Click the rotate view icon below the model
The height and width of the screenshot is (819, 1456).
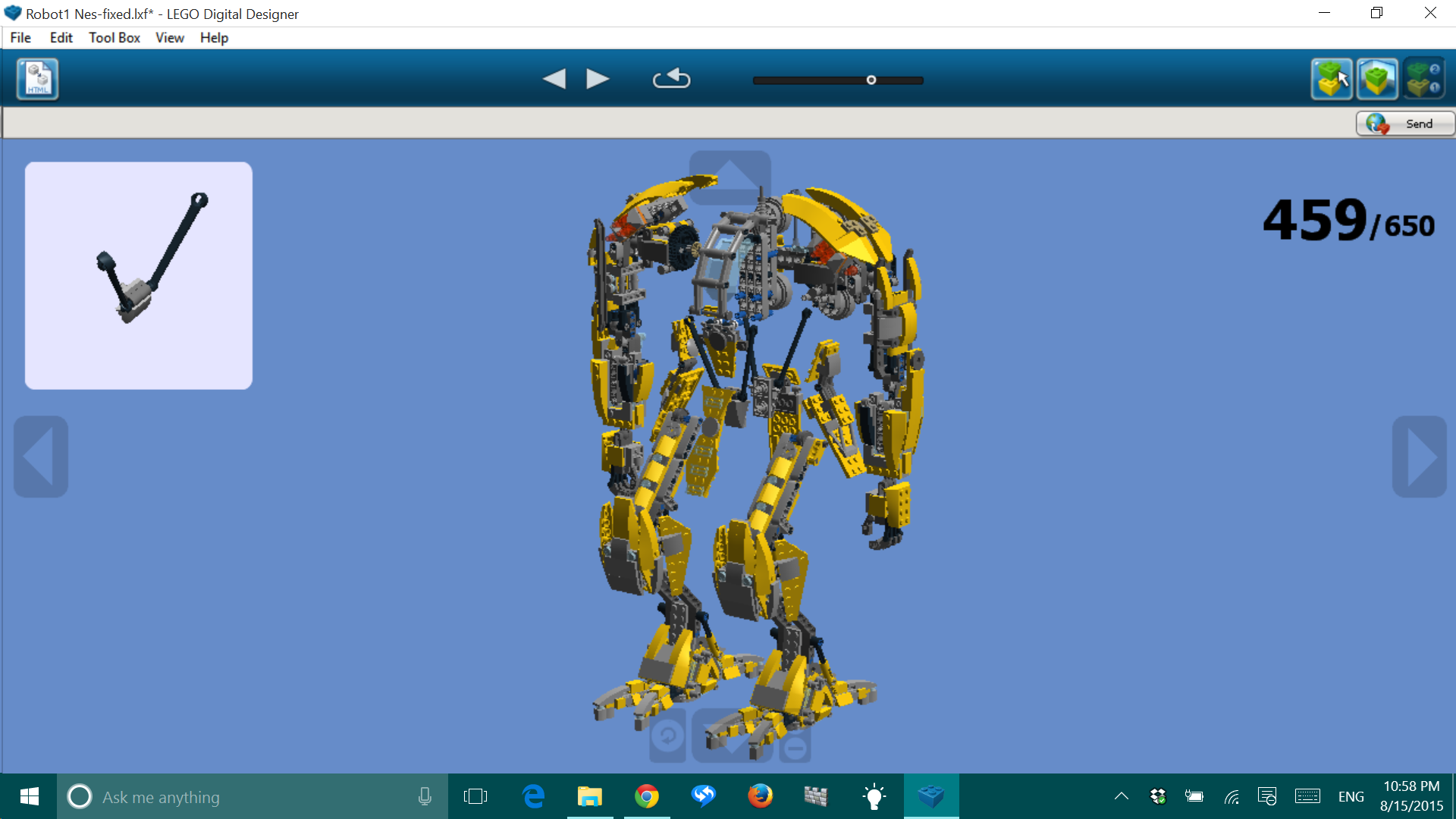point(667,734)
